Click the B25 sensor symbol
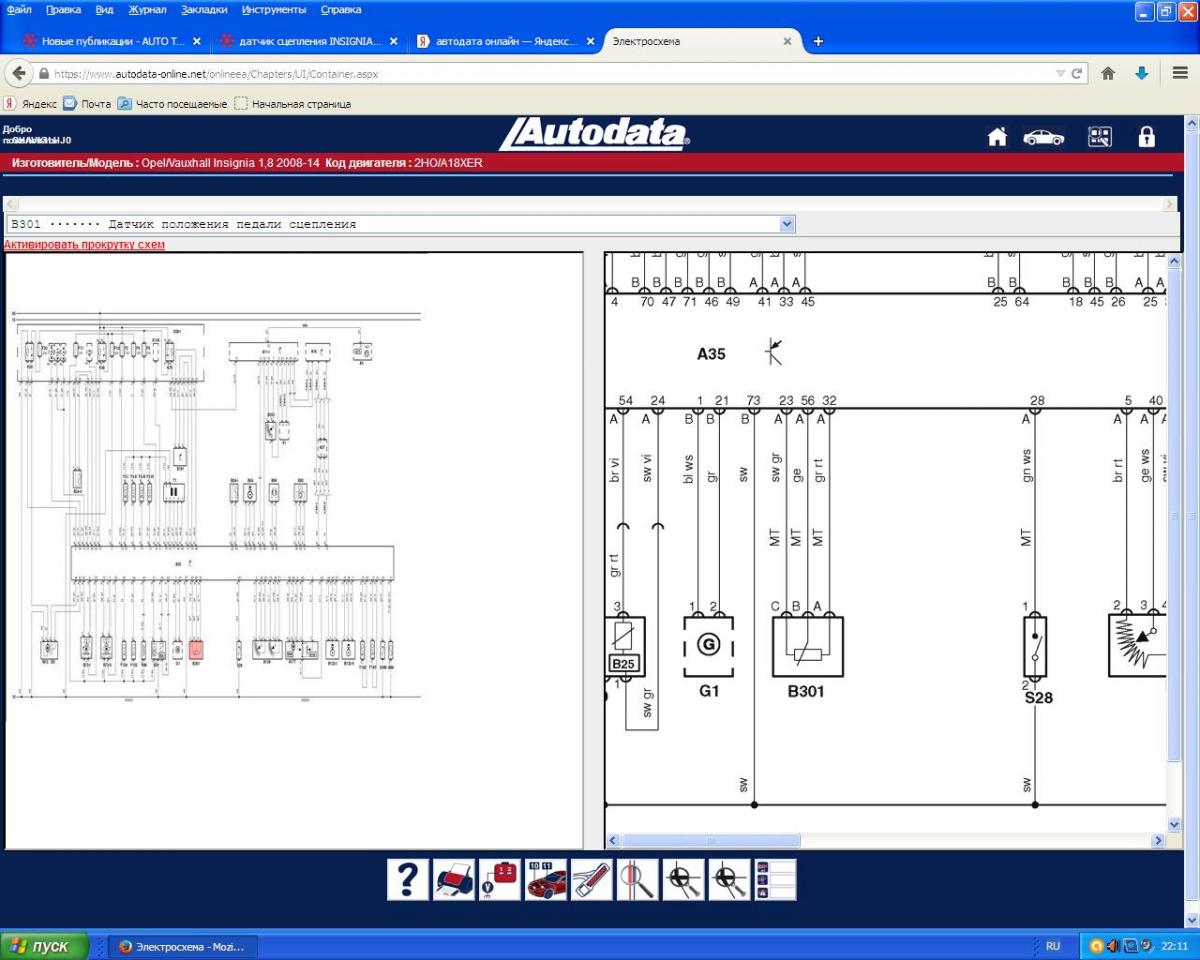1200x960 pixels. coord(625,646)
